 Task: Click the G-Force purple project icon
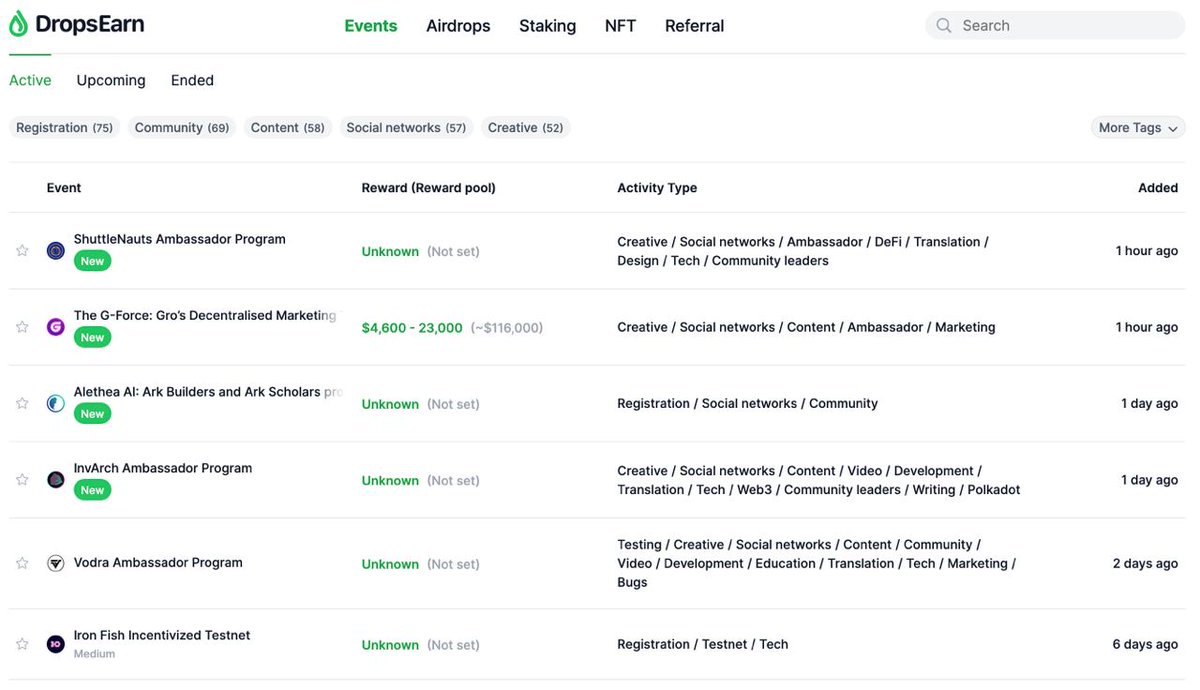(56, 327)
